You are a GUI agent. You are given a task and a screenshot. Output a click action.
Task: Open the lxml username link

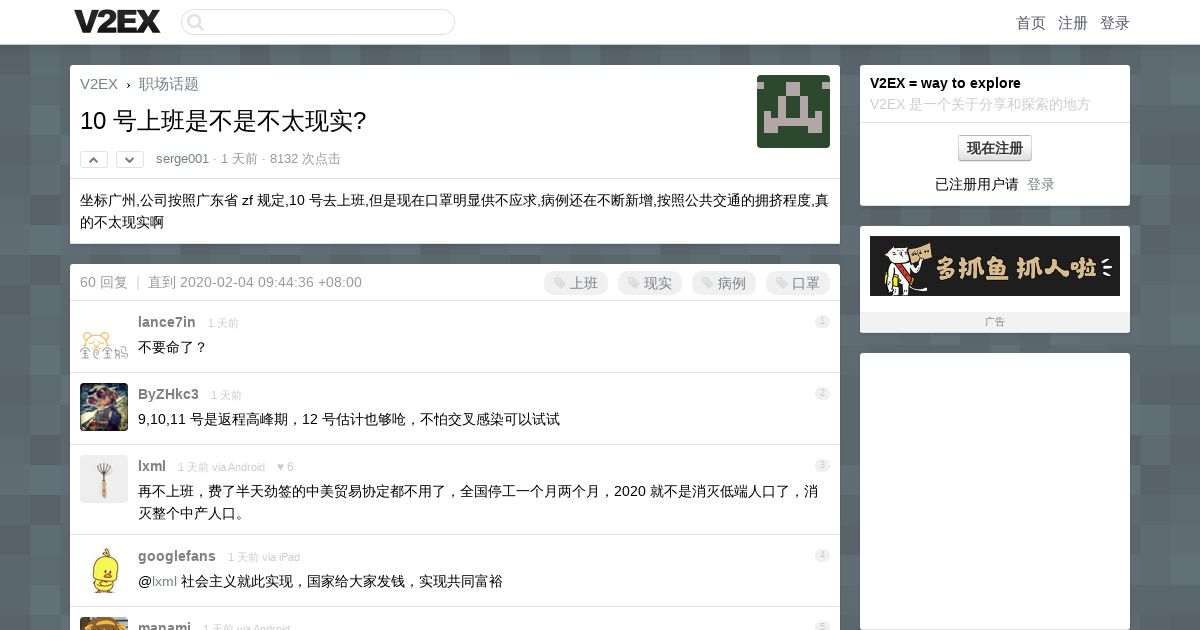coord(152,466)
